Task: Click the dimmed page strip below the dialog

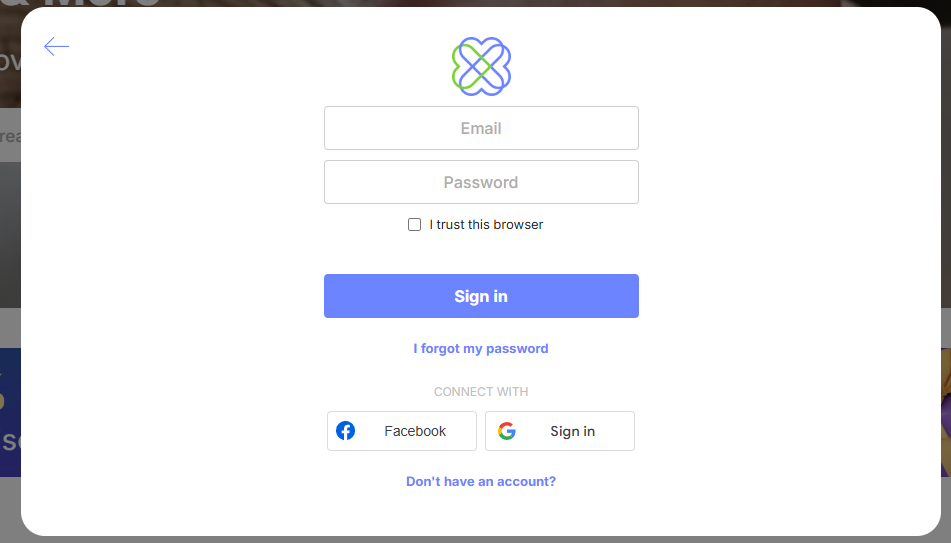Action: click(x=476, y=539)
